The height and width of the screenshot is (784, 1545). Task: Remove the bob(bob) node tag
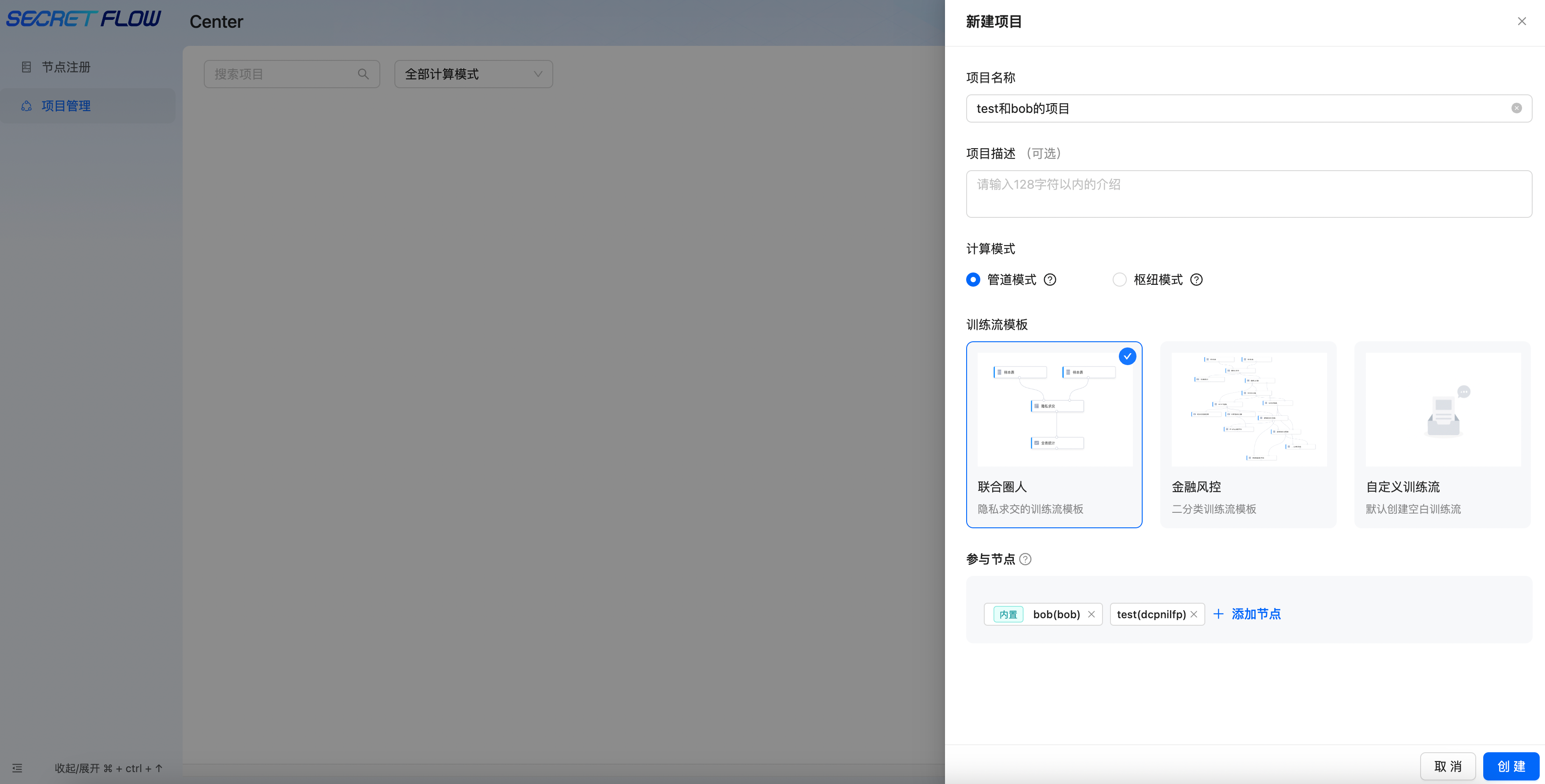click(1091, 614)
